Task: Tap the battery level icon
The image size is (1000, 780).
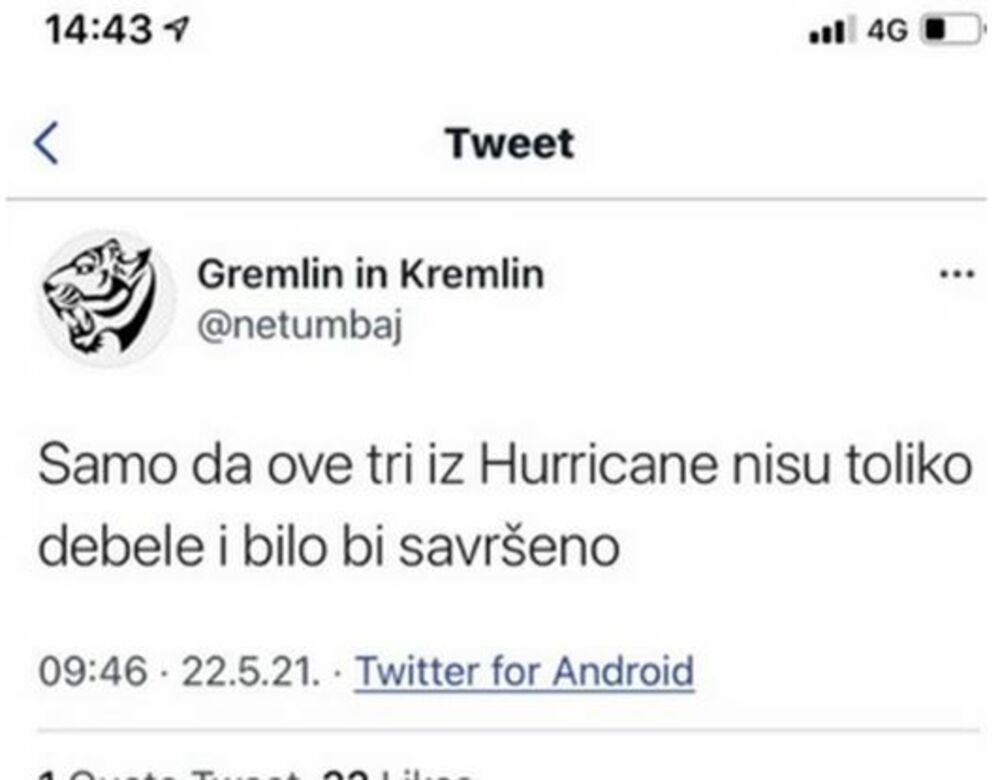Action: (x=951, y=31)
